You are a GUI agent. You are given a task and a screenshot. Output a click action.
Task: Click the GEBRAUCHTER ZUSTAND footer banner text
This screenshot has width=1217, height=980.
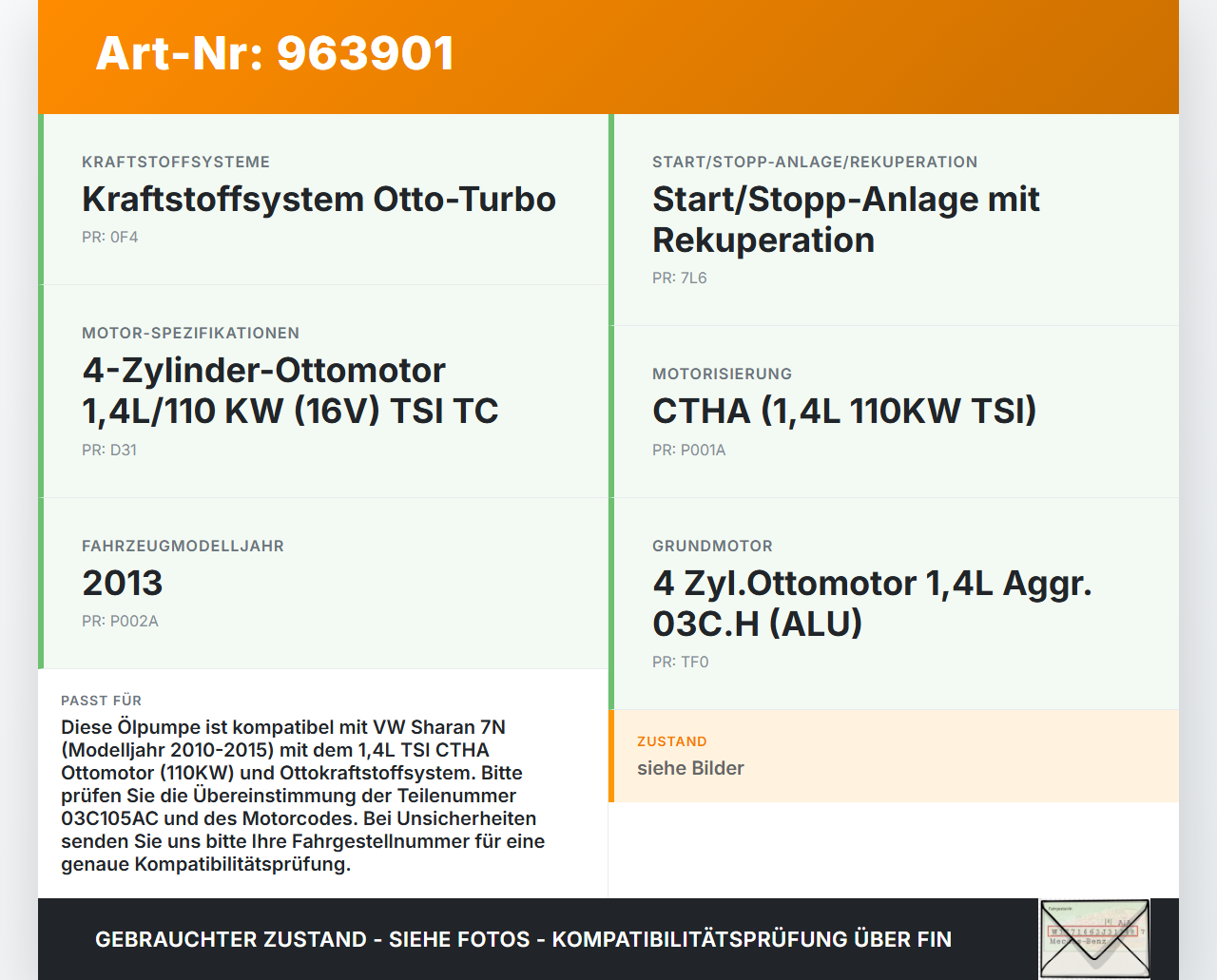(523, 939)
